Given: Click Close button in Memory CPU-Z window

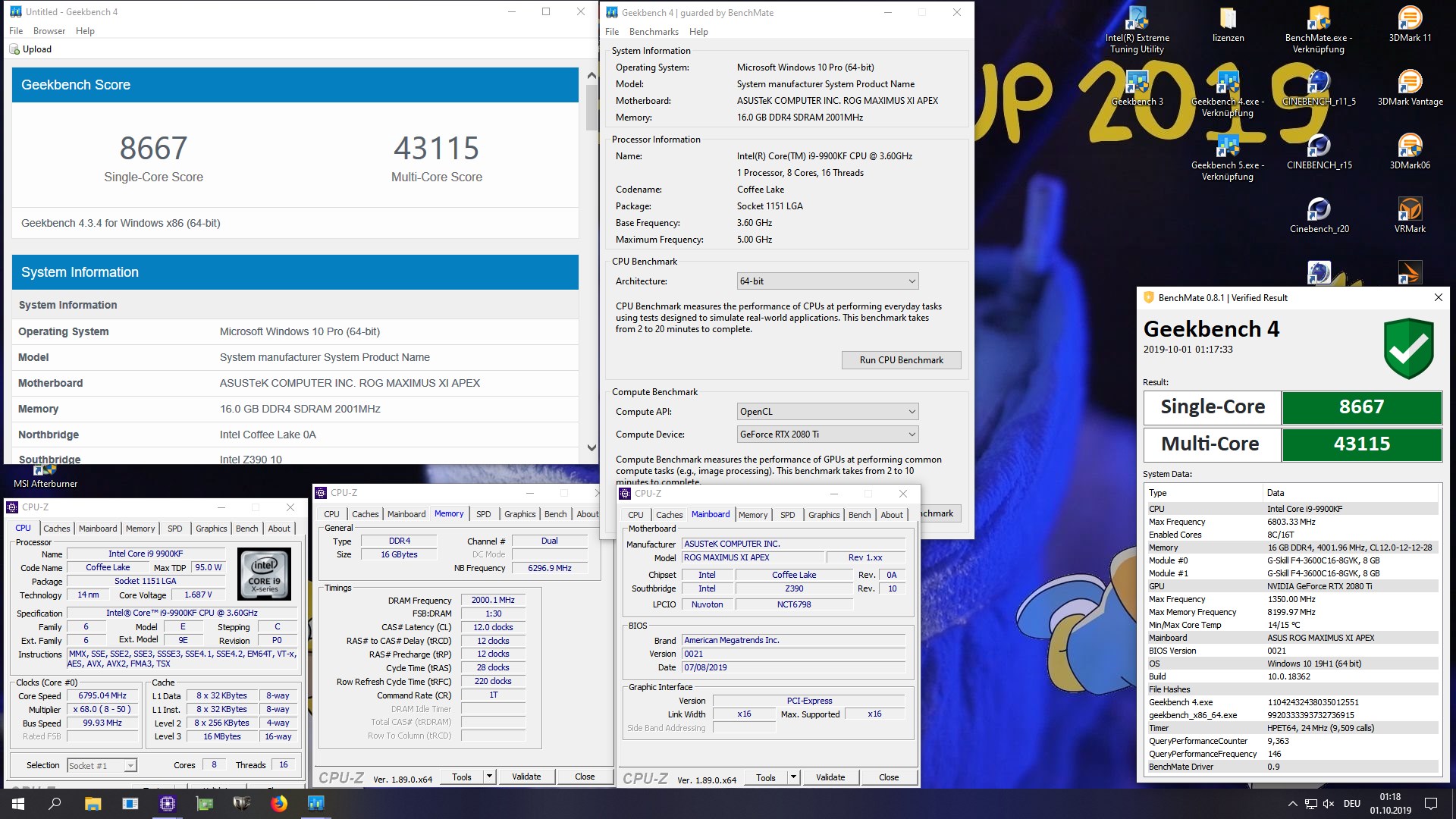Looking at the screenshot, I should (x=585, y=777).
